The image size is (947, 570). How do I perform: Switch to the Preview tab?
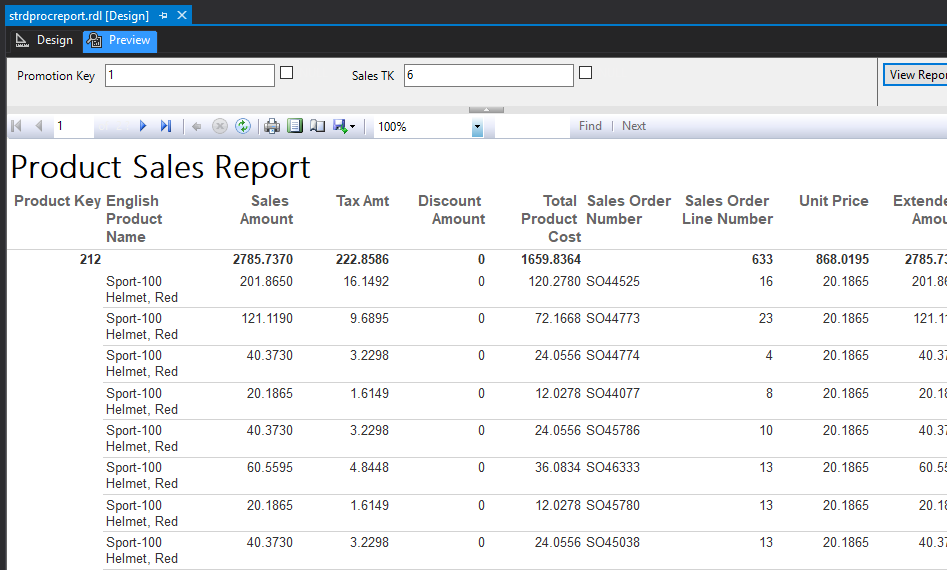click(x=120, y=40)
